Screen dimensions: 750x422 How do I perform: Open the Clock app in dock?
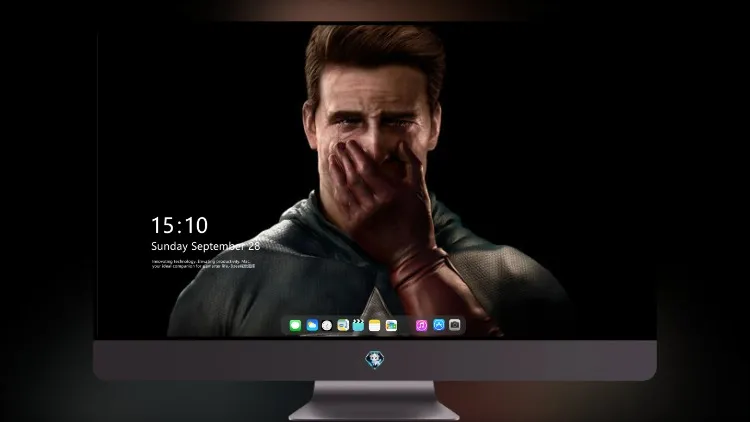327,325
